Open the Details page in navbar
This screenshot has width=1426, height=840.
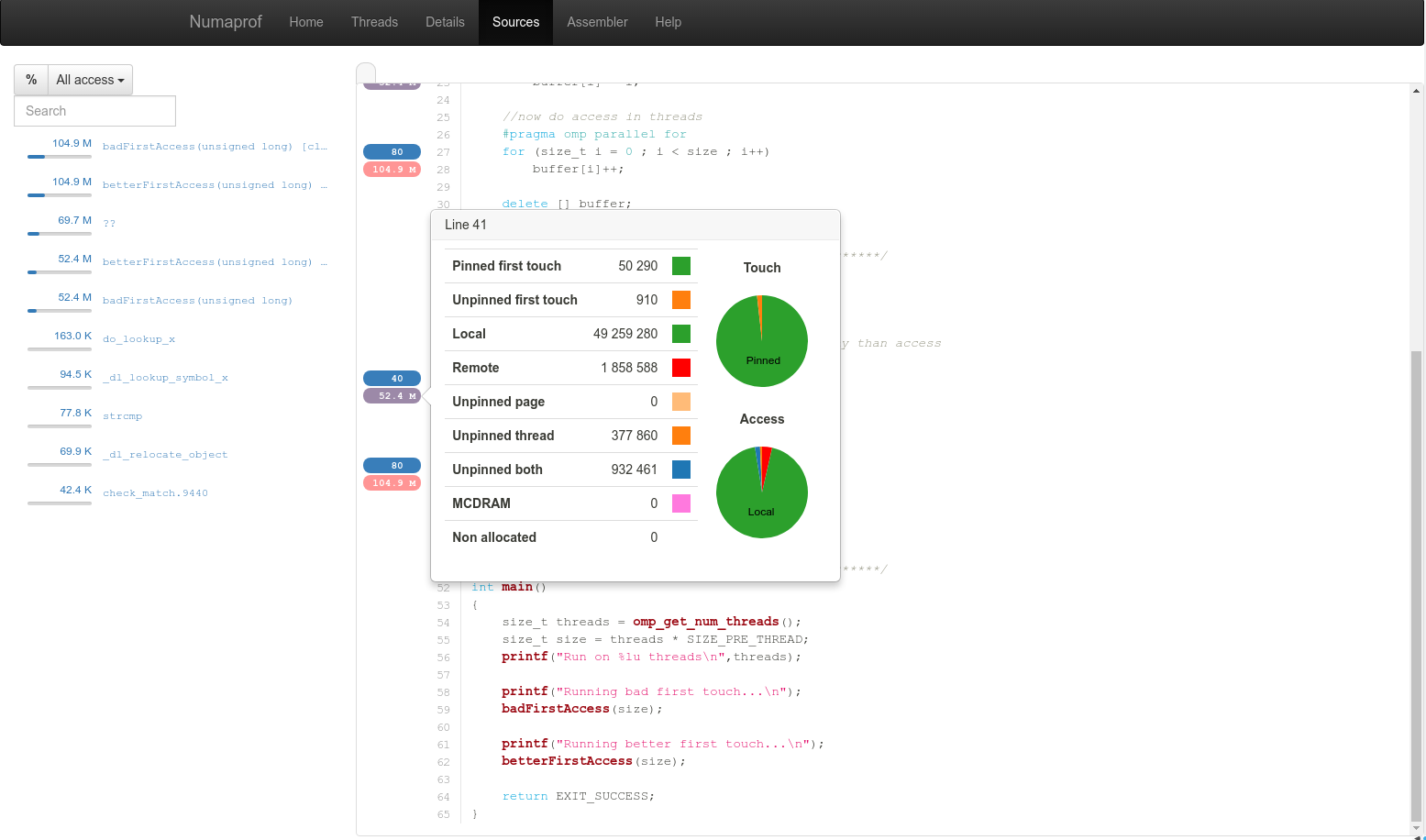coord(445,22)
